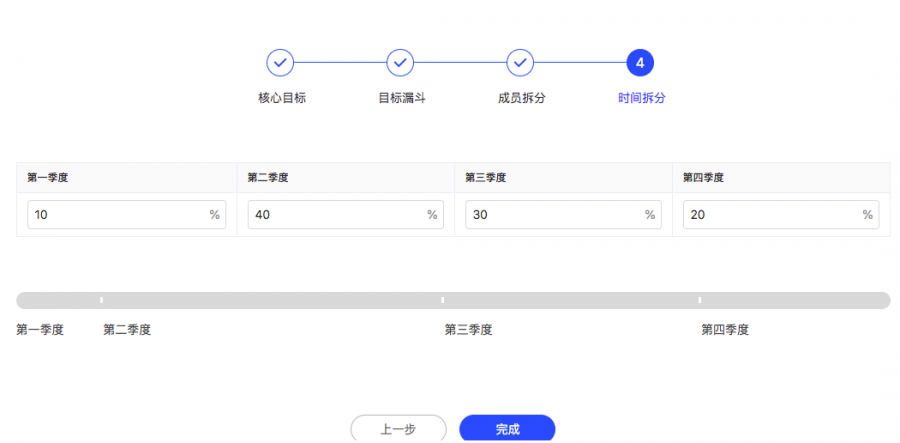Viewport: 900px width, 443px height.
Task: Click the 第一季度 label below the slider
Action: pos(40,330)
